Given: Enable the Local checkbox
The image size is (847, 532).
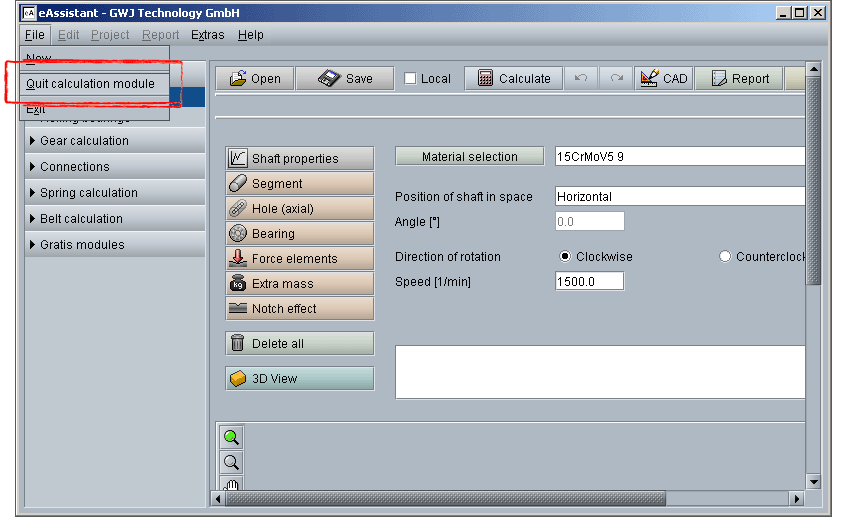Looking at the screenshot, I should [x=411, y=79].
